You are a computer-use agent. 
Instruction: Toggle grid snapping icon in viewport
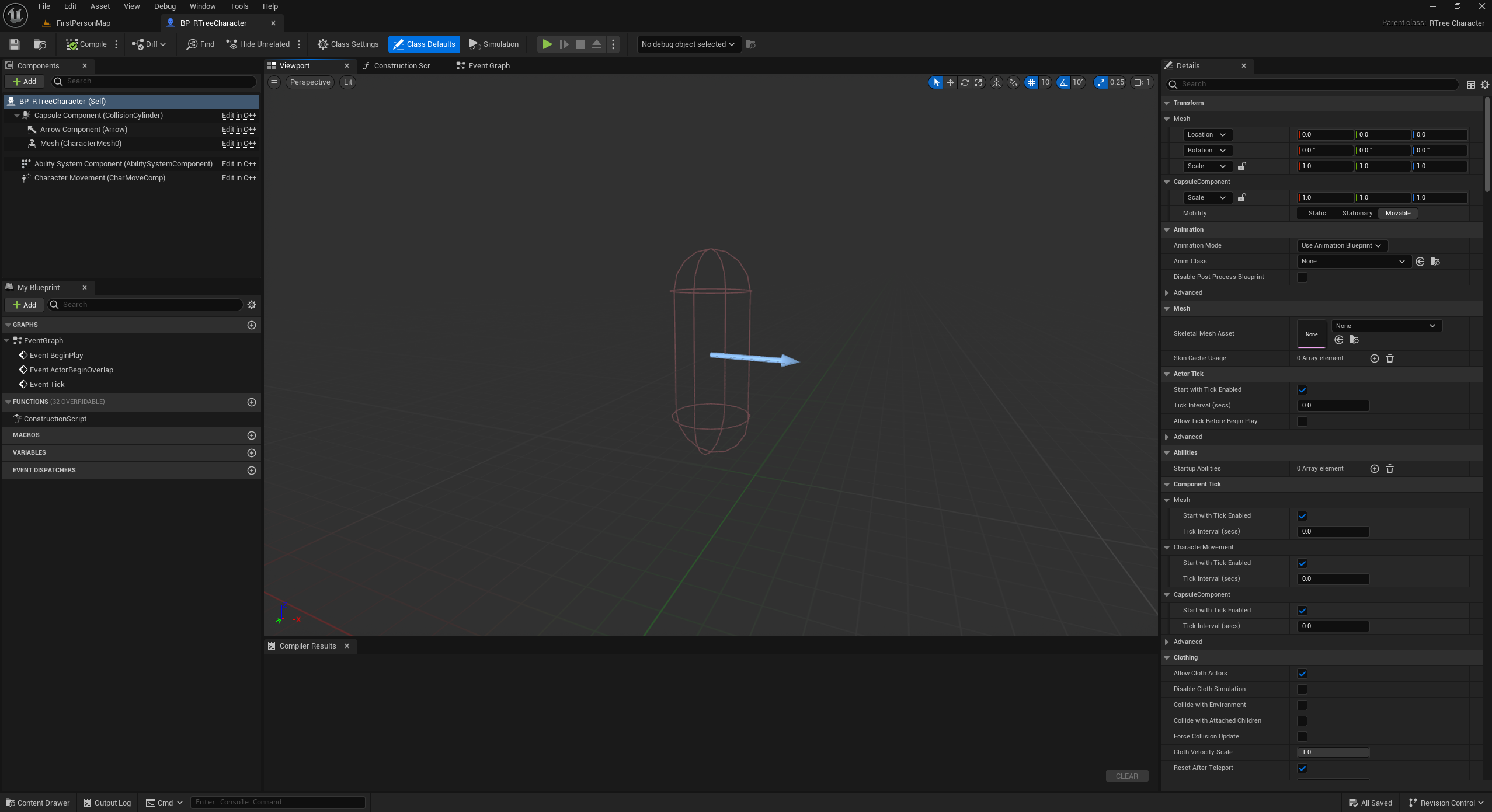[x=1032, y=82]
